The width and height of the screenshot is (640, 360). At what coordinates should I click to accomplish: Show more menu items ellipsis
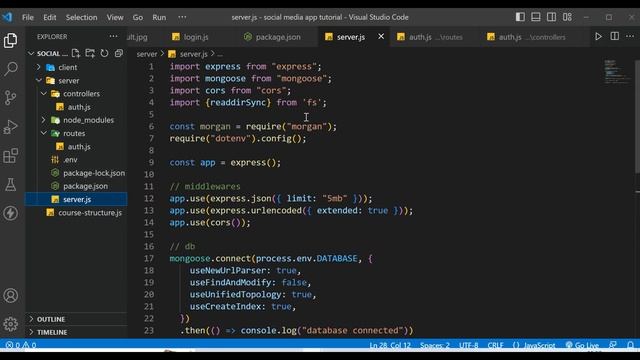tap(182, 17)
